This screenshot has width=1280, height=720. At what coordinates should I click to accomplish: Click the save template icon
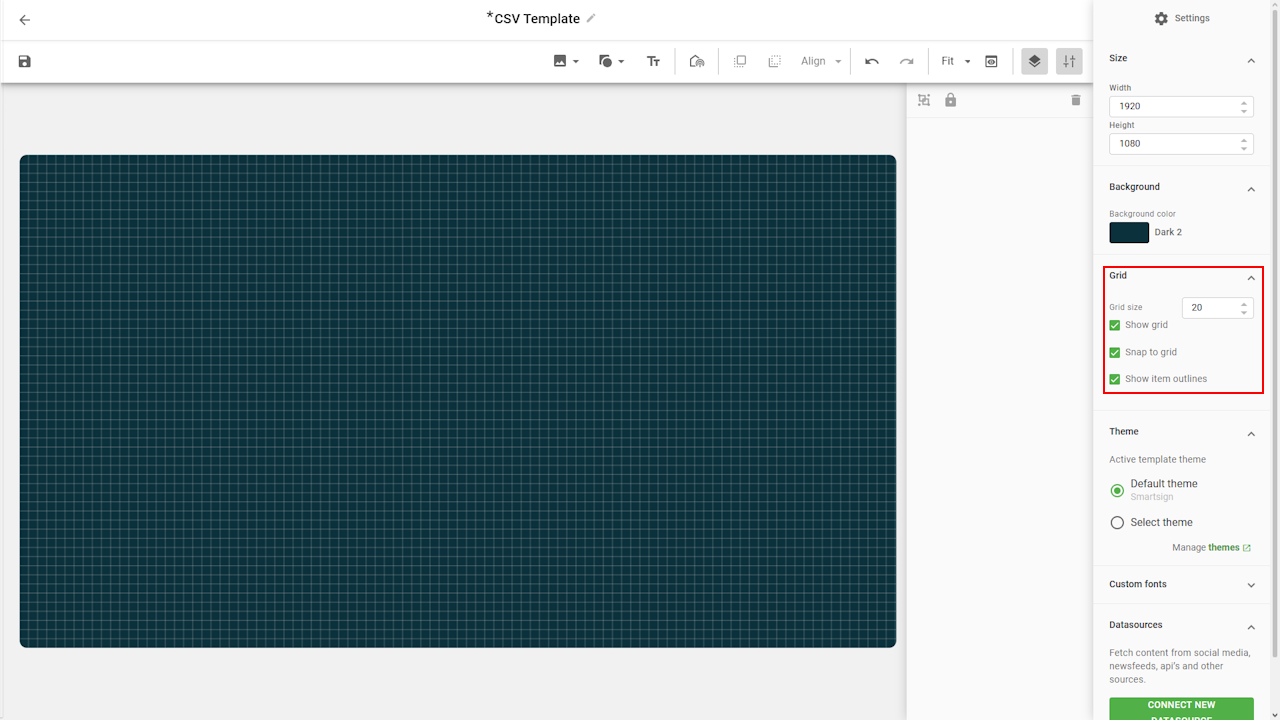tap(25, 62)
